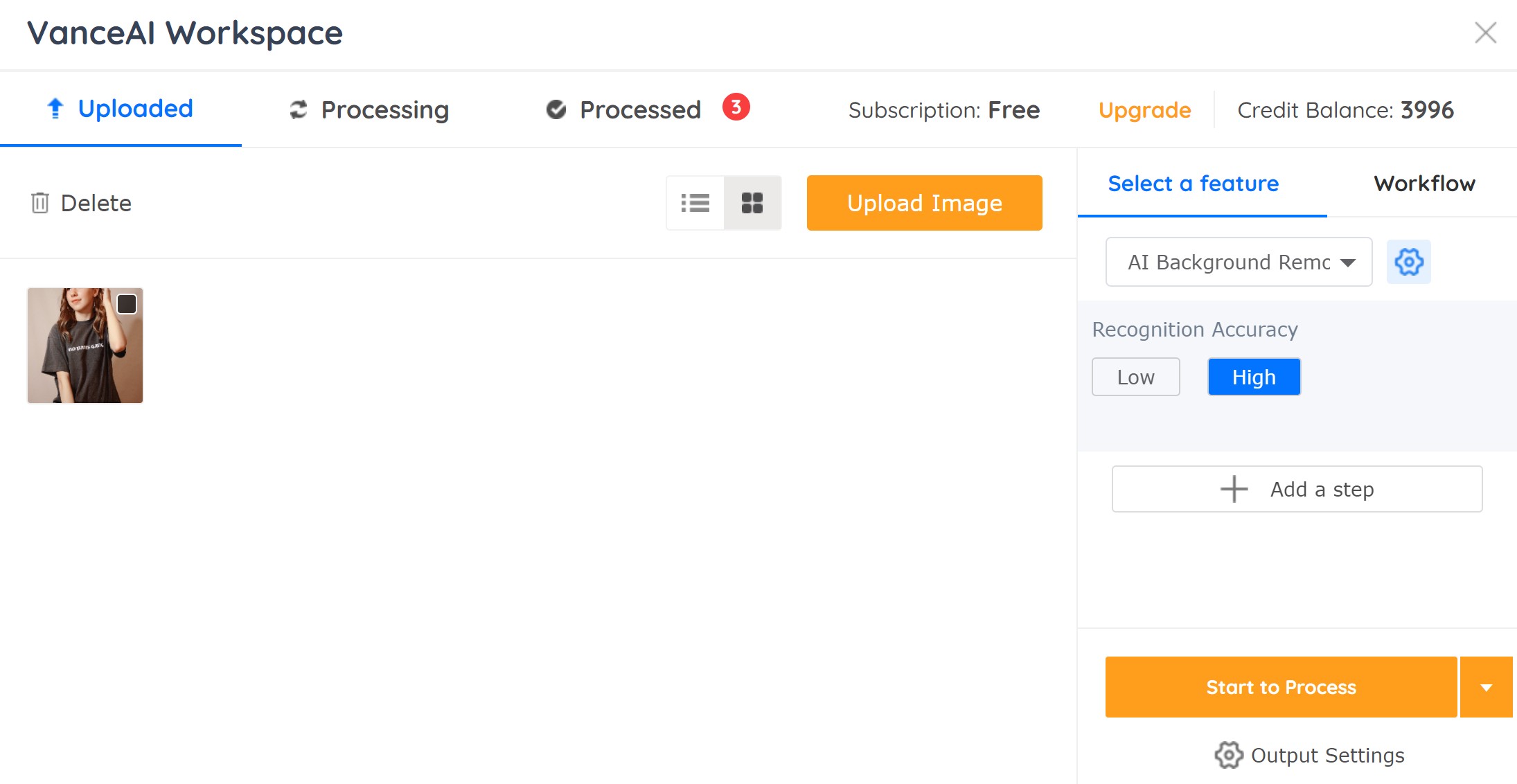Select Low recognition accuracy option
The width and height of the screenshot is (1517, 784).
pos(1136,377)
